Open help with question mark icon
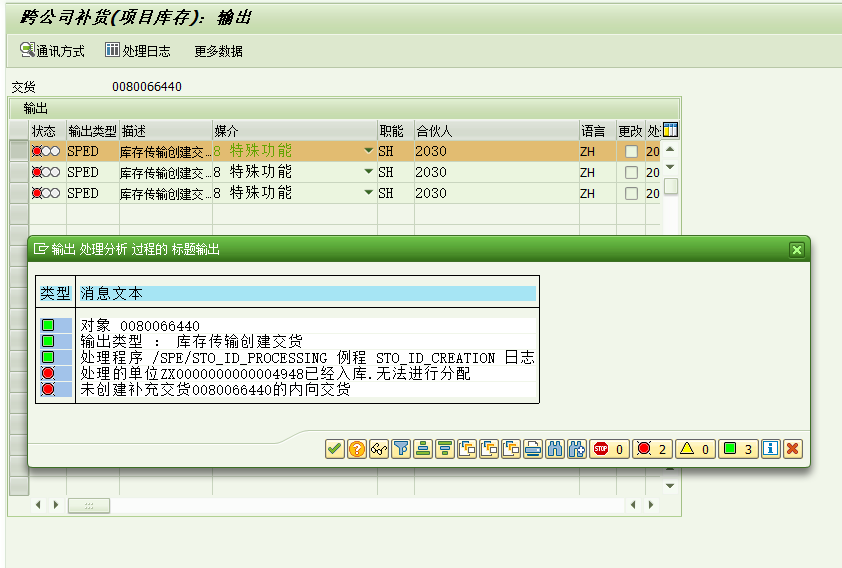Screen dimensions: 842x568 pyautogui.click(x=357, y=449)
